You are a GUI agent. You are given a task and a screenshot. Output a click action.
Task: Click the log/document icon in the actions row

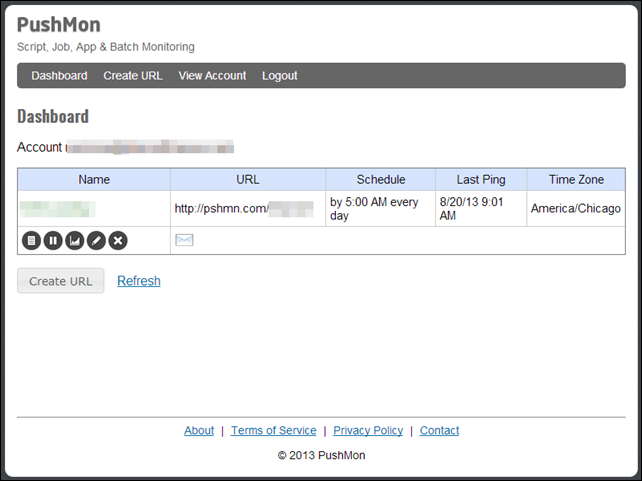point(31,240)
